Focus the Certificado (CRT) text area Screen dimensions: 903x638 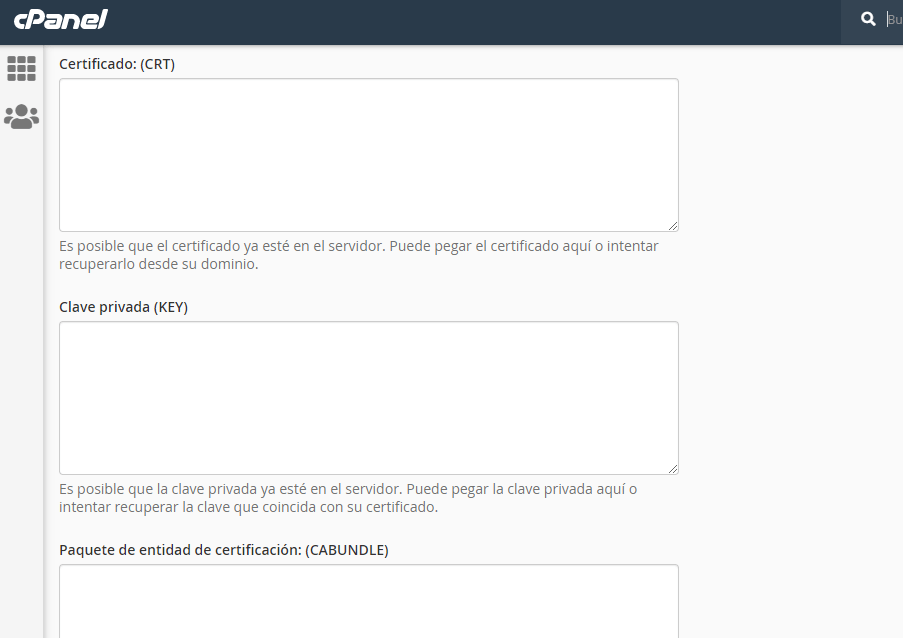click(369, 155)
